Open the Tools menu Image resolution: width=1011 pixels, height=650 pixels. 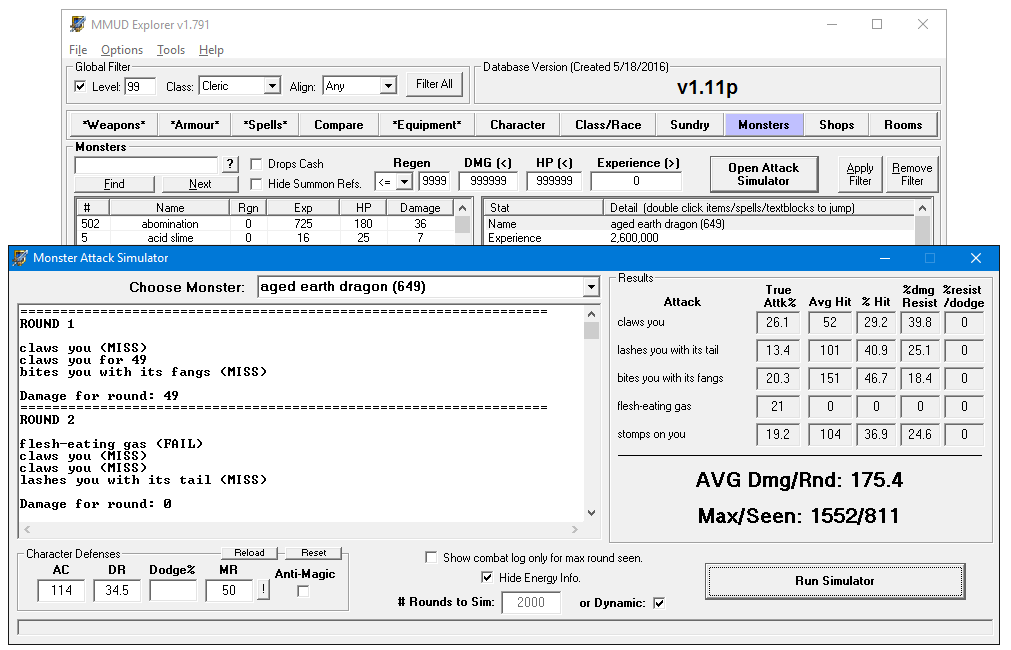tap(171, 50)
